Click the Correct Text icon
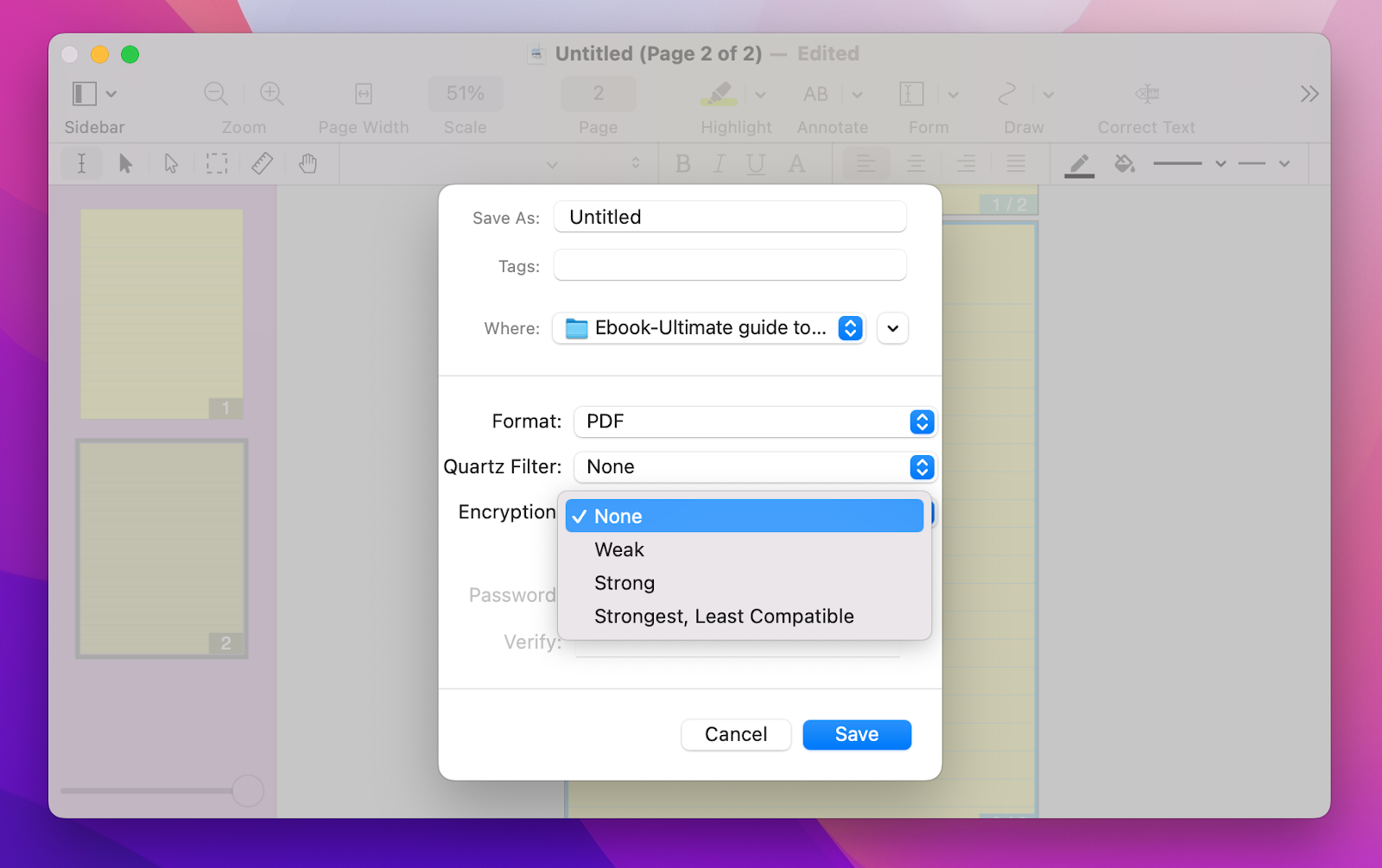The height and width of the screenshot is (868, 1382). pos(1146,95)
